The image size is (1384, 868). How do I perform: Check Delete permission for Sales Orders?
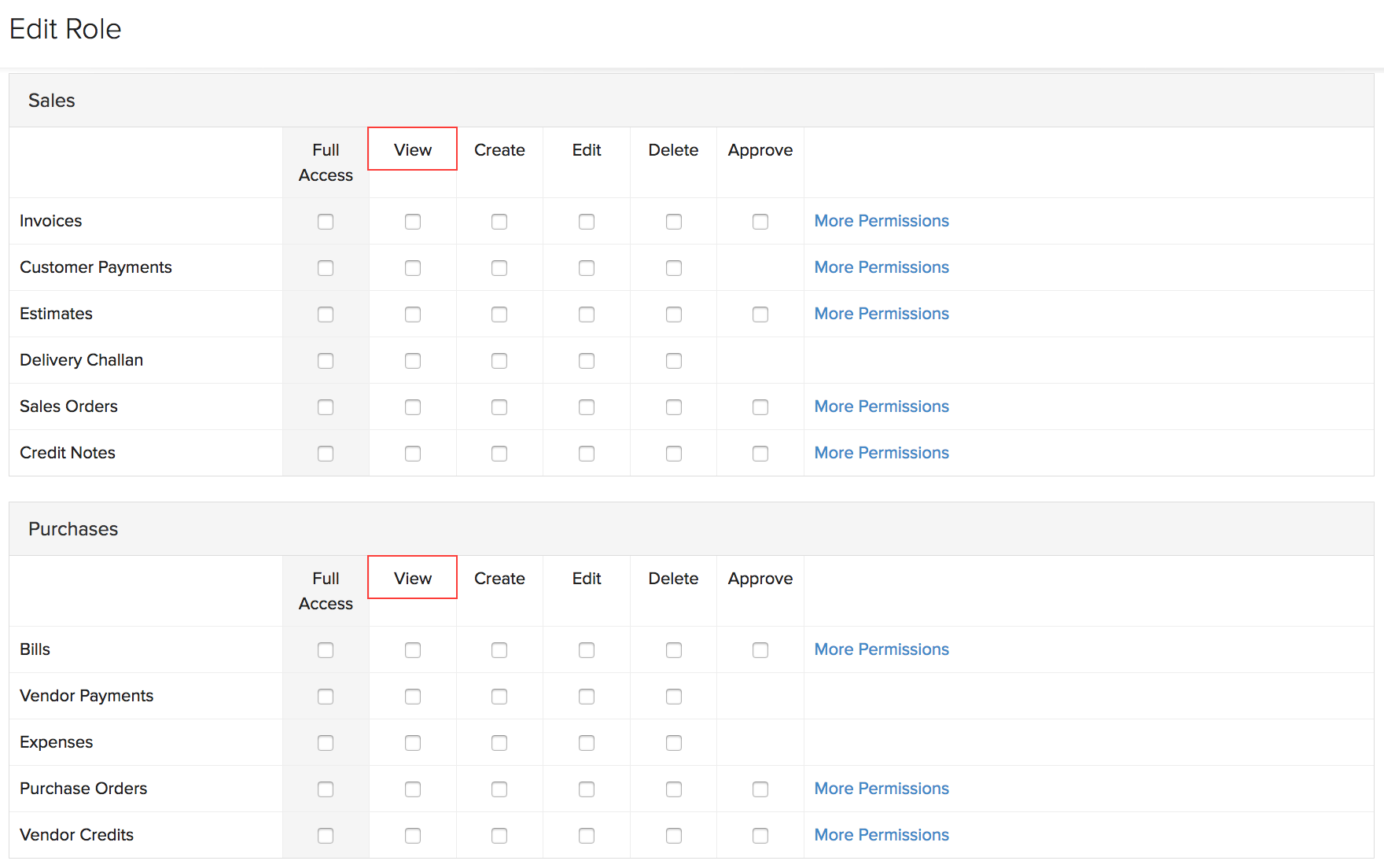point(674,407)
